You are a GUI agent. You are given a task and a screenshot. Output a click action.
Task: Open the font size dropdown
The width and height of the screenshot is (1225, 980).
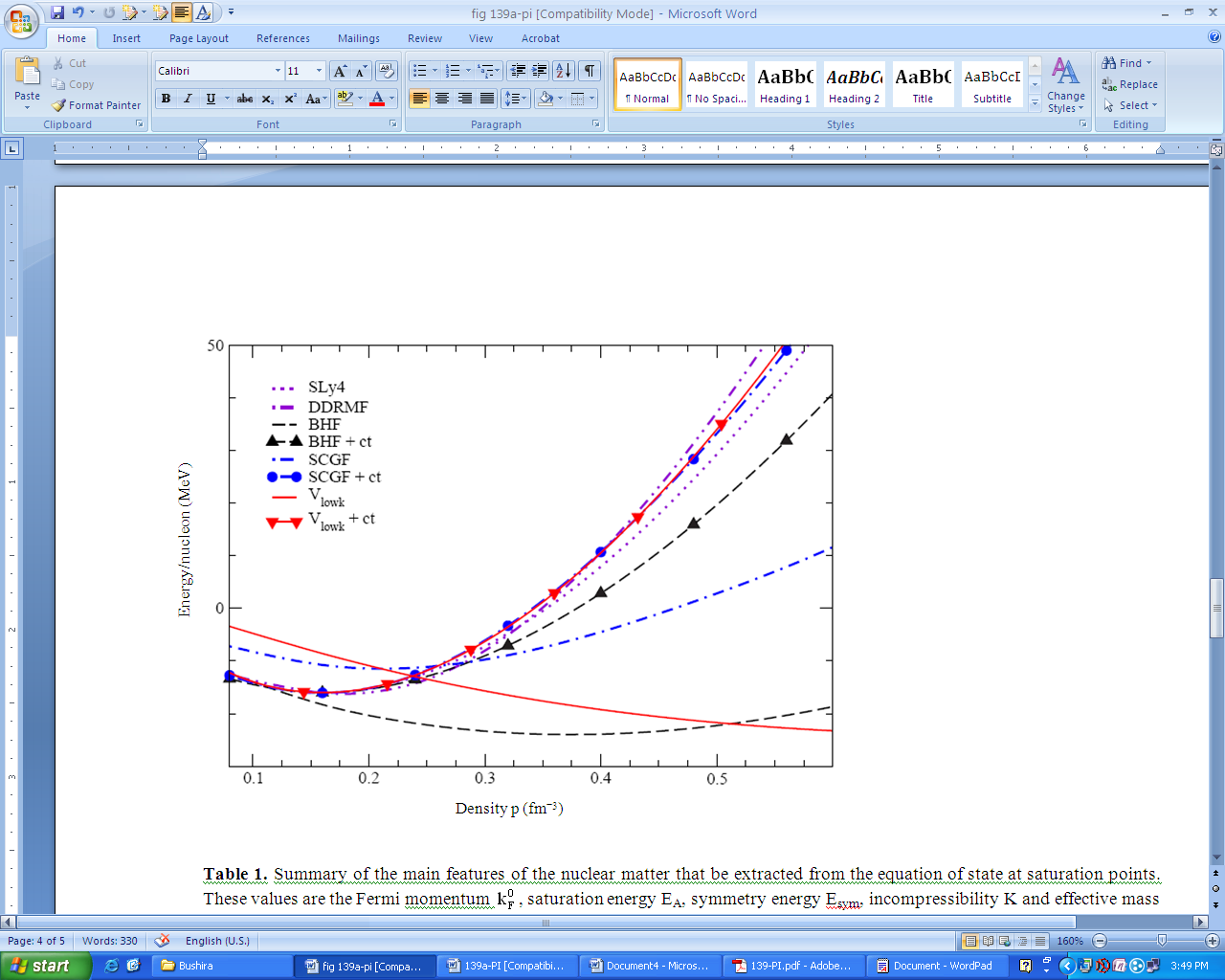pos(319,71)
